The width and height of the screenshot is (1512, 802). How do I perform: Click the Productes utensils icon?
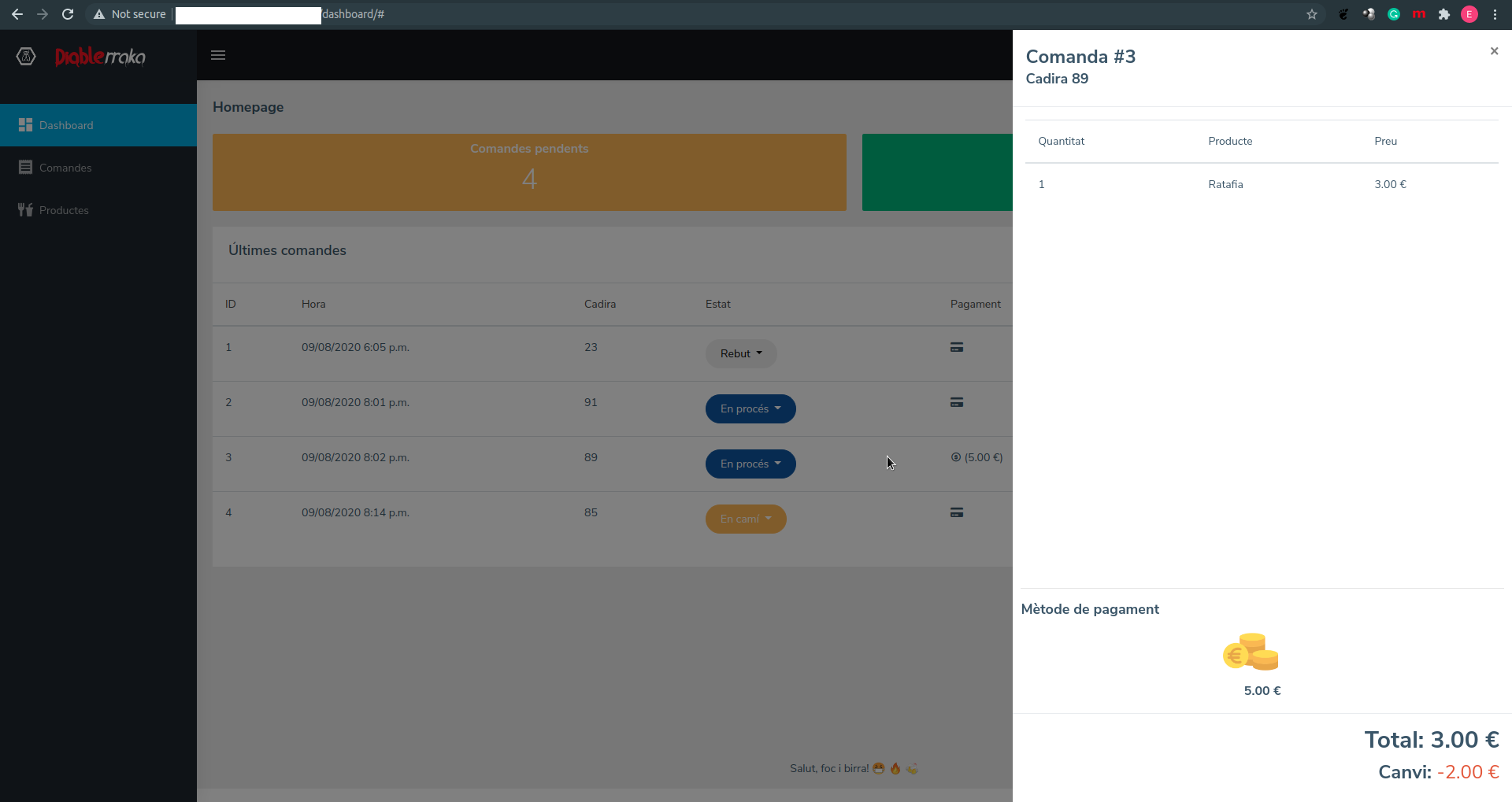point(25,210)
